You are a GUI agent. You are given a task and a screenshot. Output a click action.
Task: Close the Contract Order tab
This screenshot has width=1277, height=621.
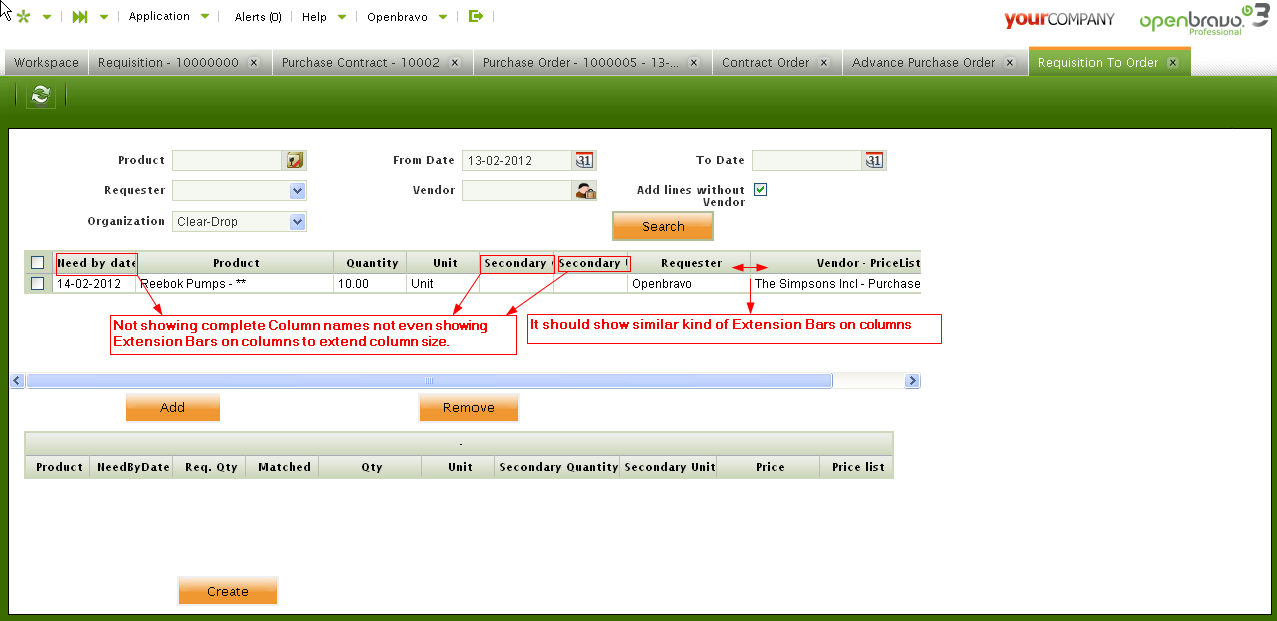pyautogui.click(x=823, y=62)
